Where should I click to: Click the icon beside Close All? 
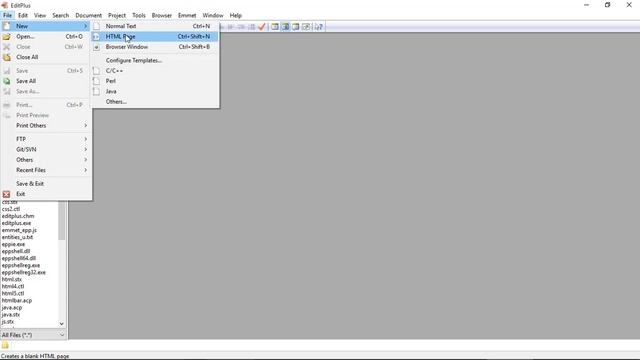point(7,57)
